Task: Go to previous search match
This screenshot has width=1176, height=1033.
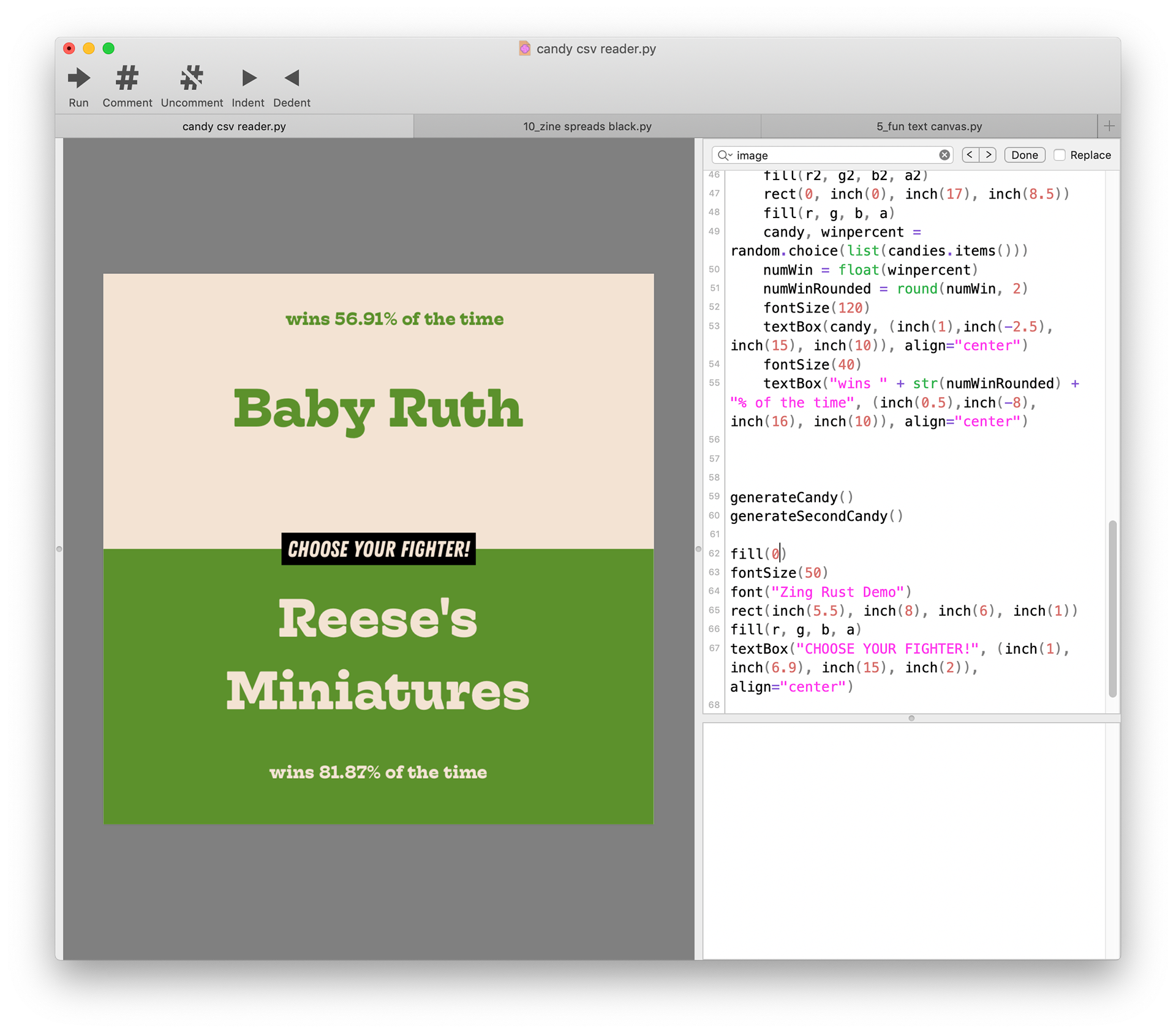Action: point(970,155)
